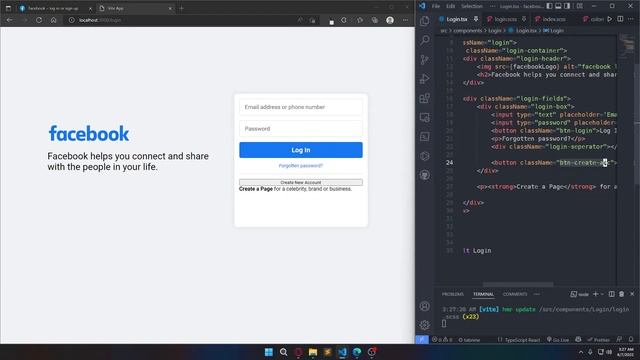Open Accounts icon in VS Code activity bar
Screen dimensions: 640x360
[x=424, y=306]
